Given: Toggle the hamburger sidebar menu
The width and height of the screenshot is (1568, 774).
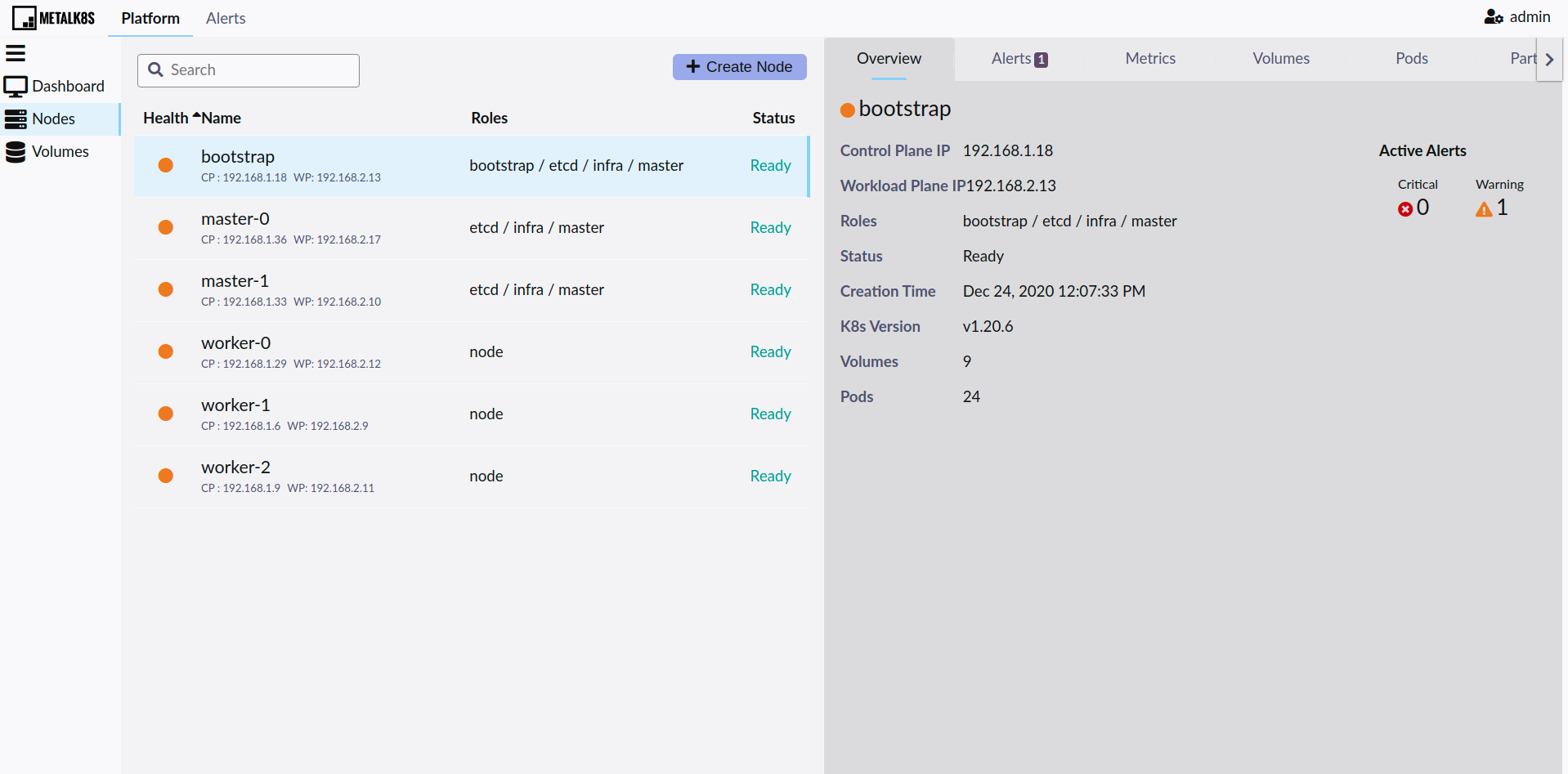Looking at the screenshot, I should [16, 53].
